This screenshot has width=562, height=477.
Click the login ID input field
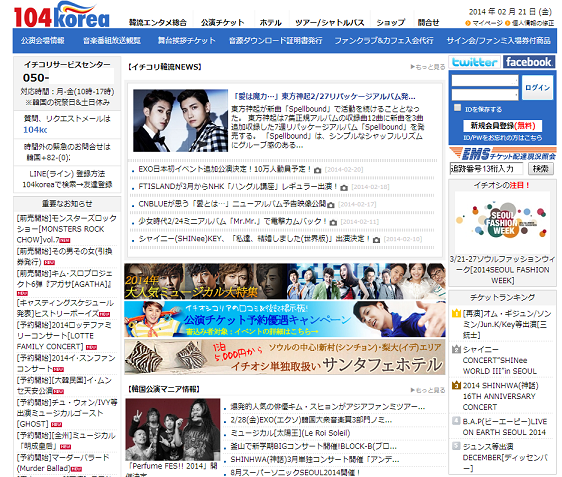485,81
